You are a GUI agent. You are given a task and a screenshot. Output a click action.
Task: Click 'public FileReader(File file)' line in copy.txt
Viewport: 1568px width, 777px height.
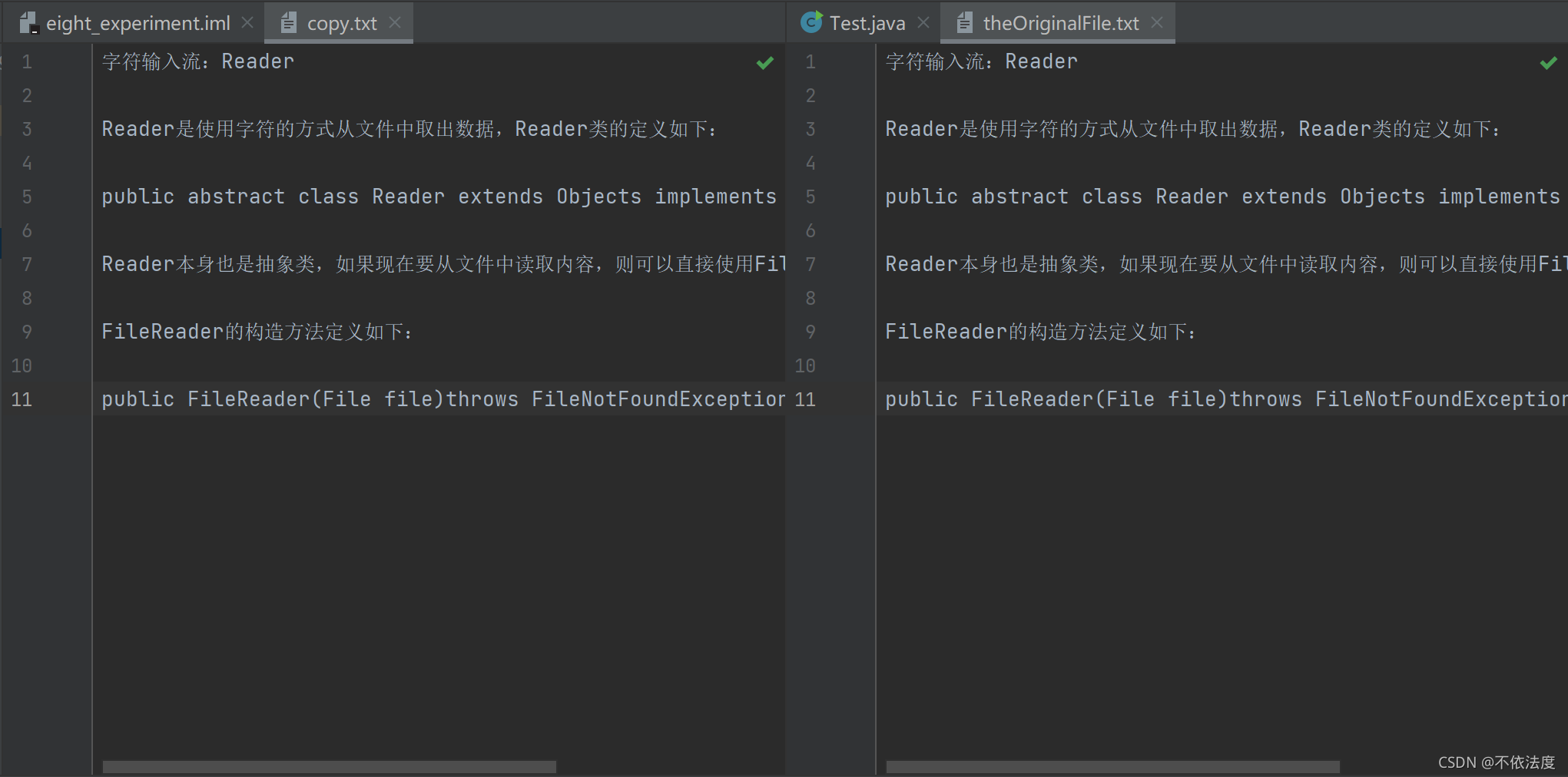click(x=443, y=399)
